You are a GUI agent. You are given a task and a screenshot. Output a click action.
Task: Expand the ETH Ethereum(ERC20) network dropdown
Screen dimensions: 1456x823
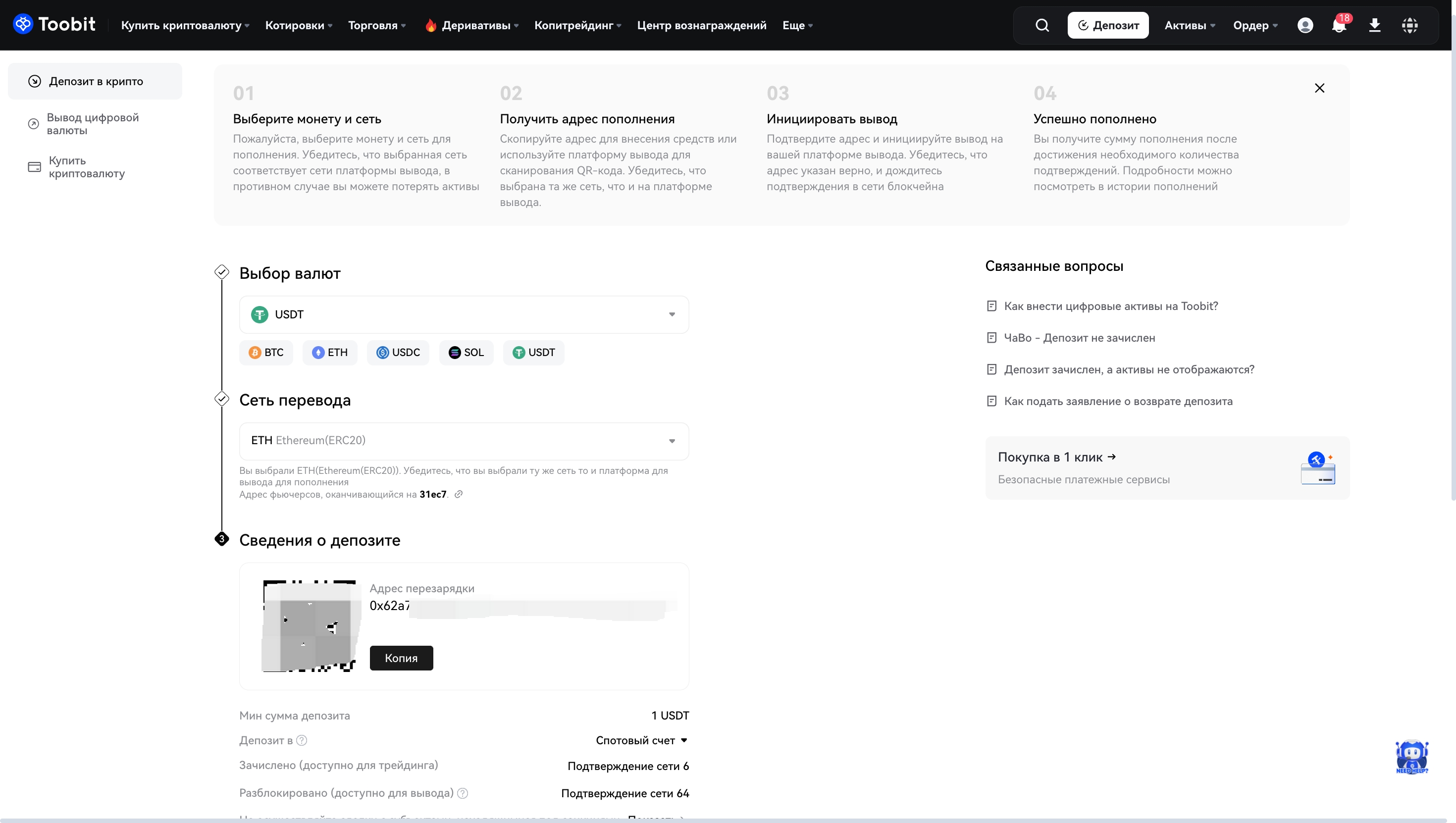pyautogui.click(x=464, y=441)
